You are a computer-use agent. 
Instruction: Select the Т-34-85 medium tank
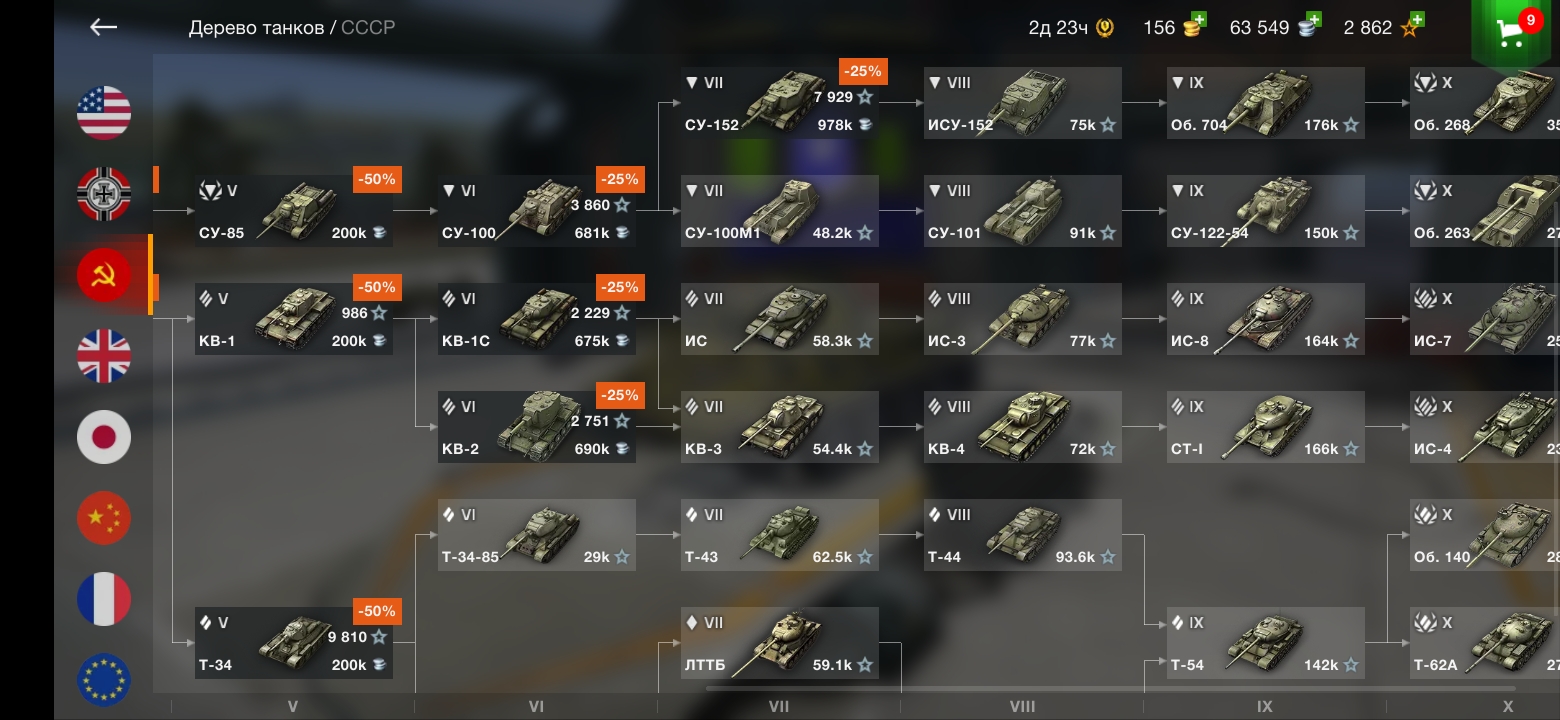537,535
